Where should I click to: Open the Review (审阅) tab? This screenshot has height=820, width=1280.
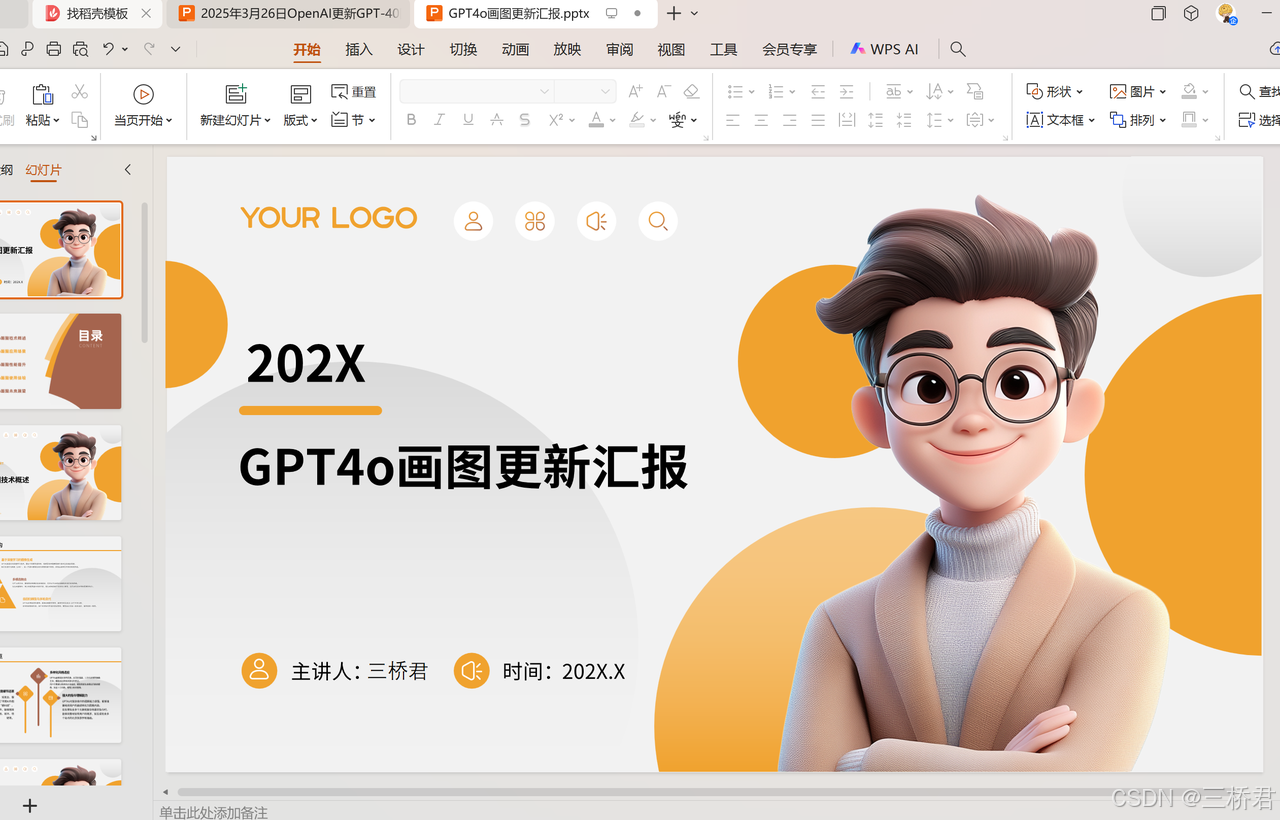coord(619,49)
